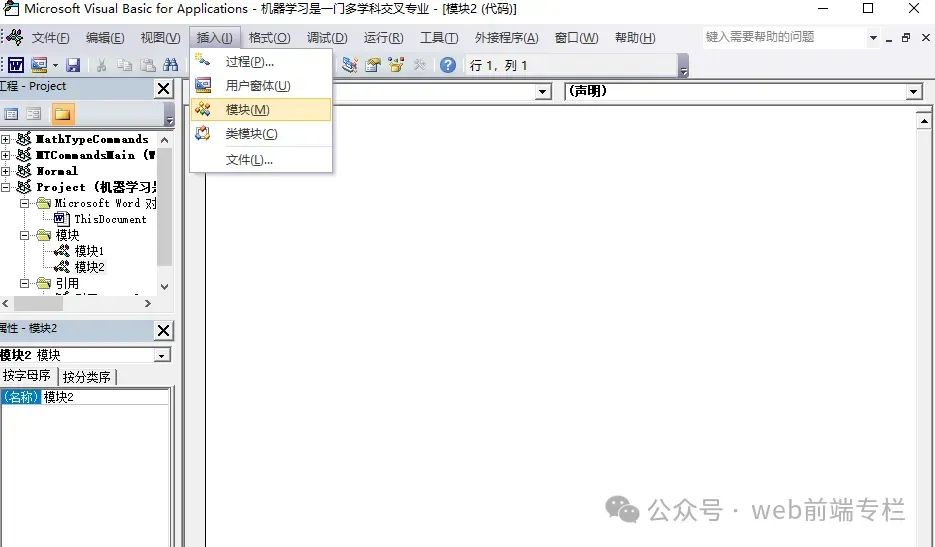Expand the Normal project node
Screen dimensions: 935x547
point(5,171)
